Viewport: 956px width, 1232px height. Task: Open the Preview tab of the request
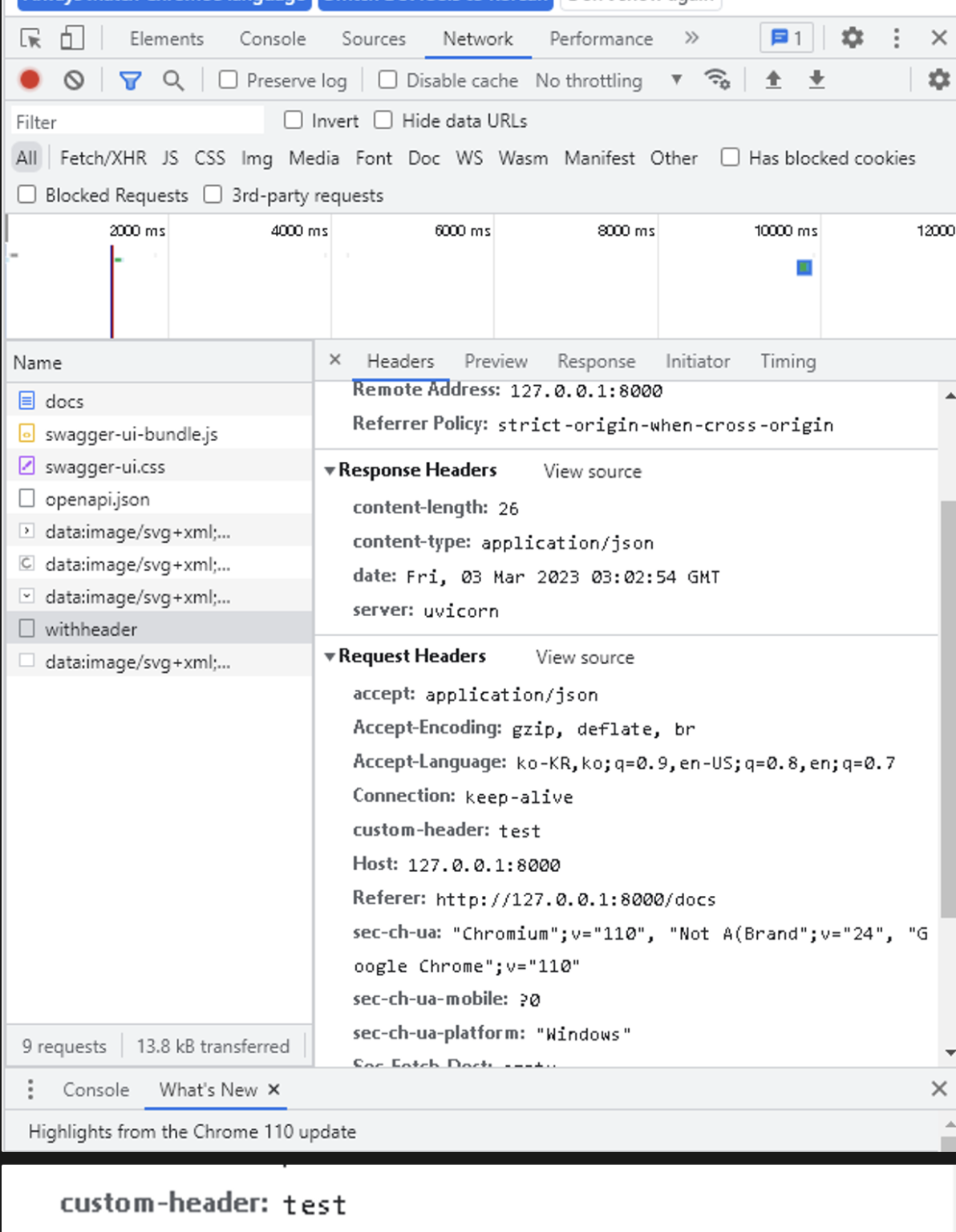coord(496,362)
